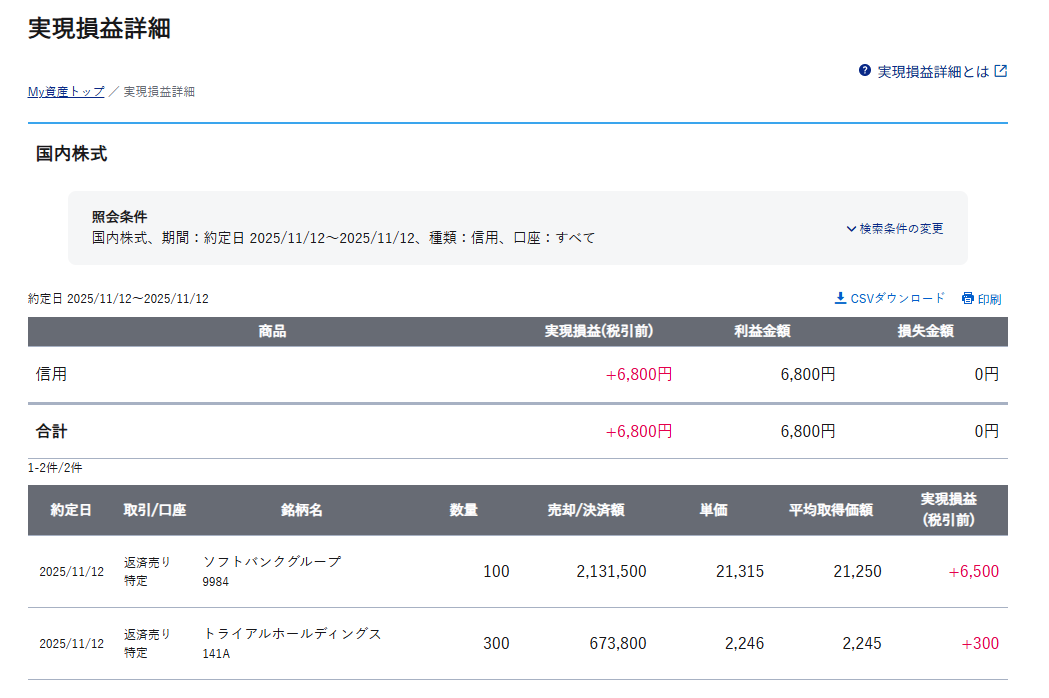The height and width of the screenshot is (698, 1049).
Task: Click the 売却/決済額 column header
Action: [586, 510]
